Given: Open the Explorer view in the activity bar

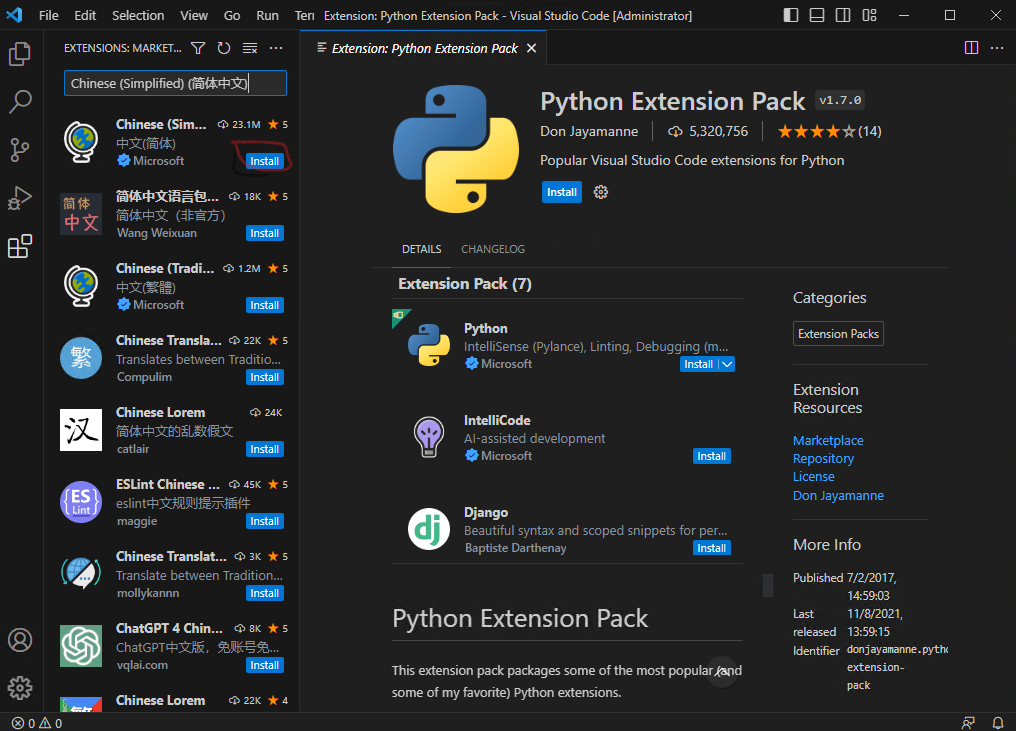Looking at the screenshot, I should 20,54.
